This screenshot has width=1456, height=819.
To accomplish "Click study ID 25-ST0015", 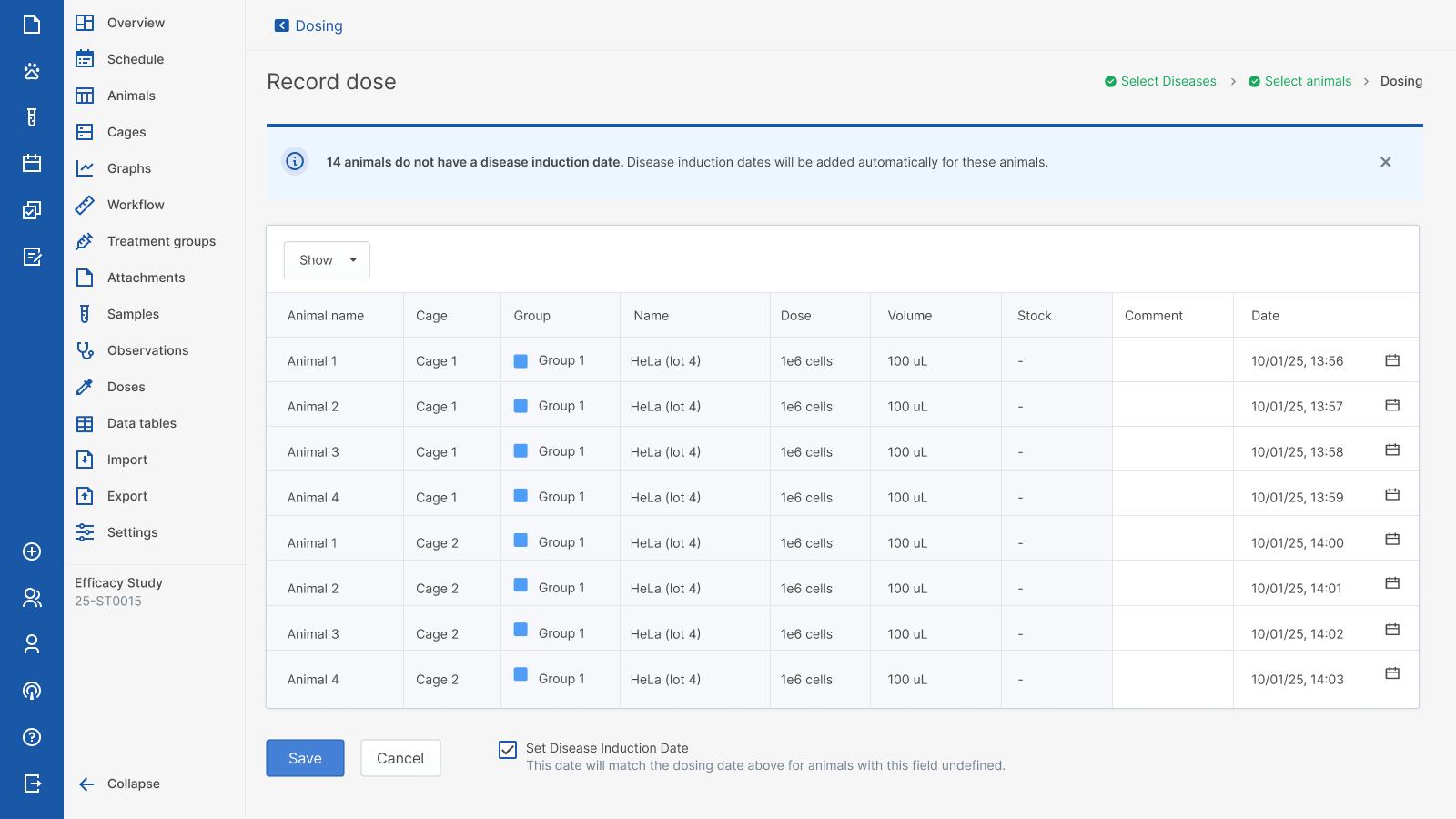I will point(108,601).
